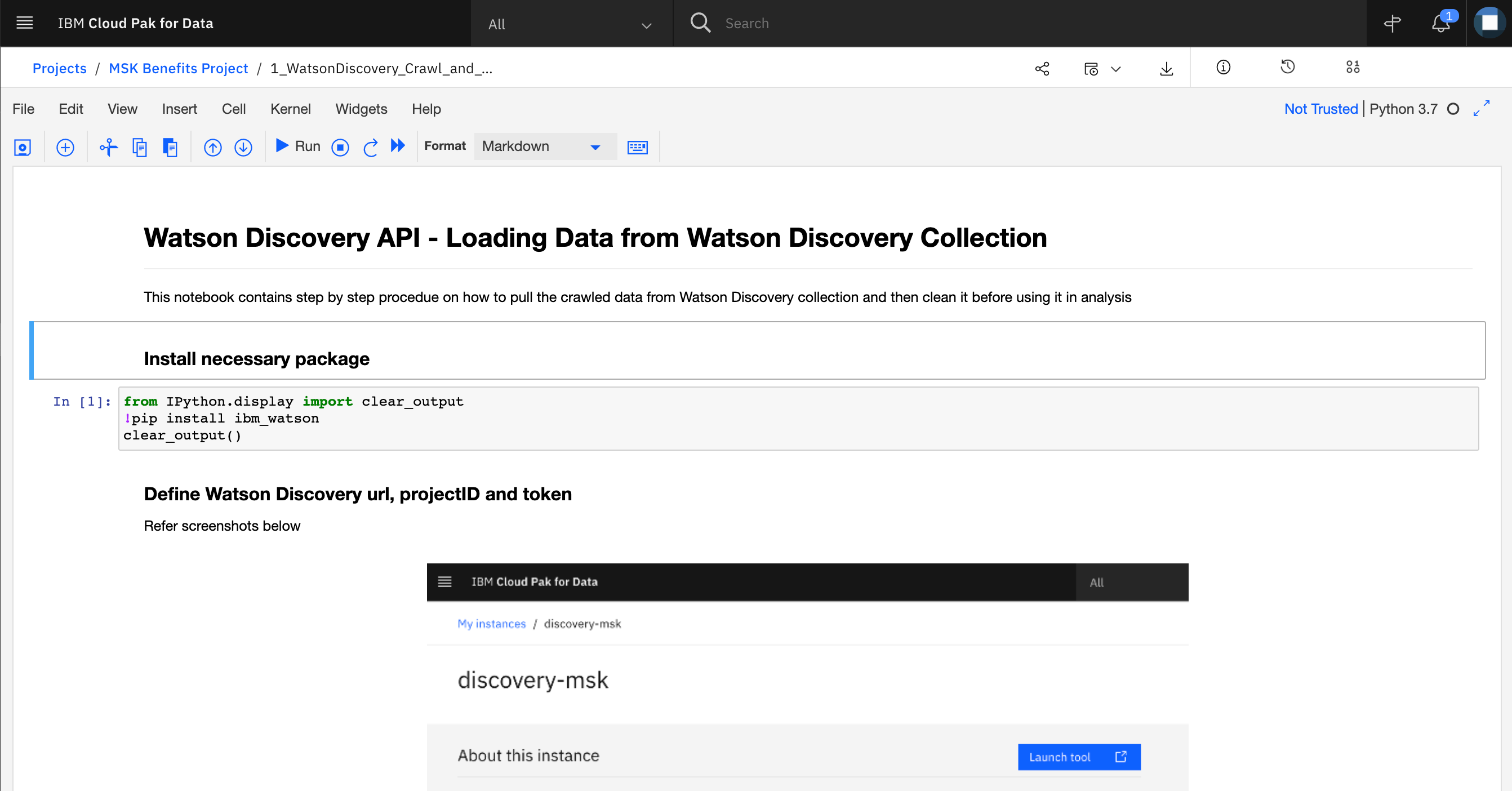Open the Cell menu

pos(234,109)
